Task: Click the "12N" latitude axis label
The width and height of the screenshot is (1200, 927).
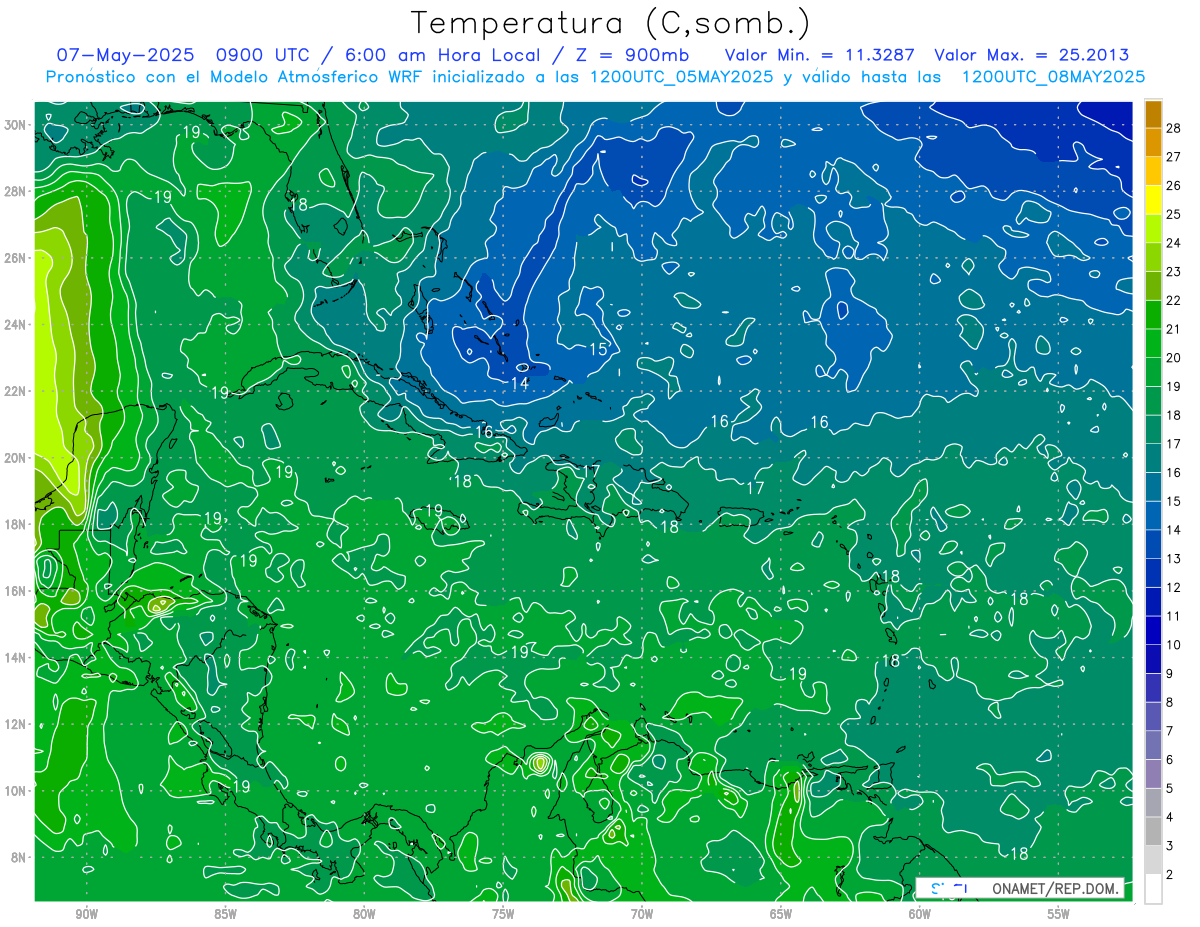Action: coord(16,723)
